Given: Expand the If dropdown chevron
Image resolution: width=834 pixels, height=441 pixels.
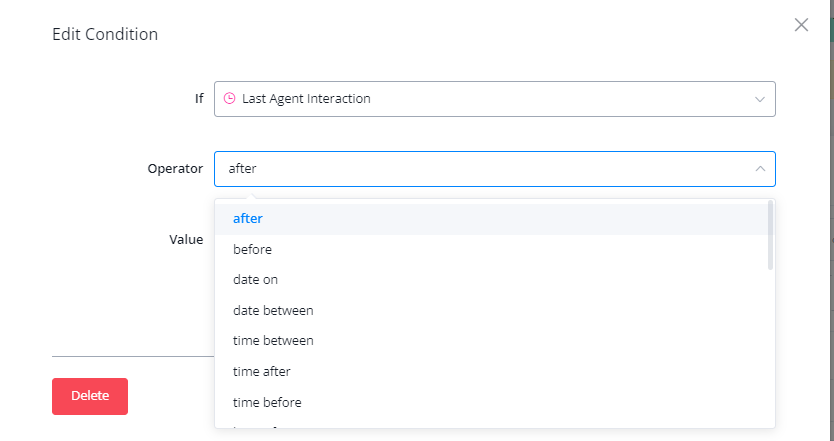Looking at the screenshot, I should [x=760, y=99].
